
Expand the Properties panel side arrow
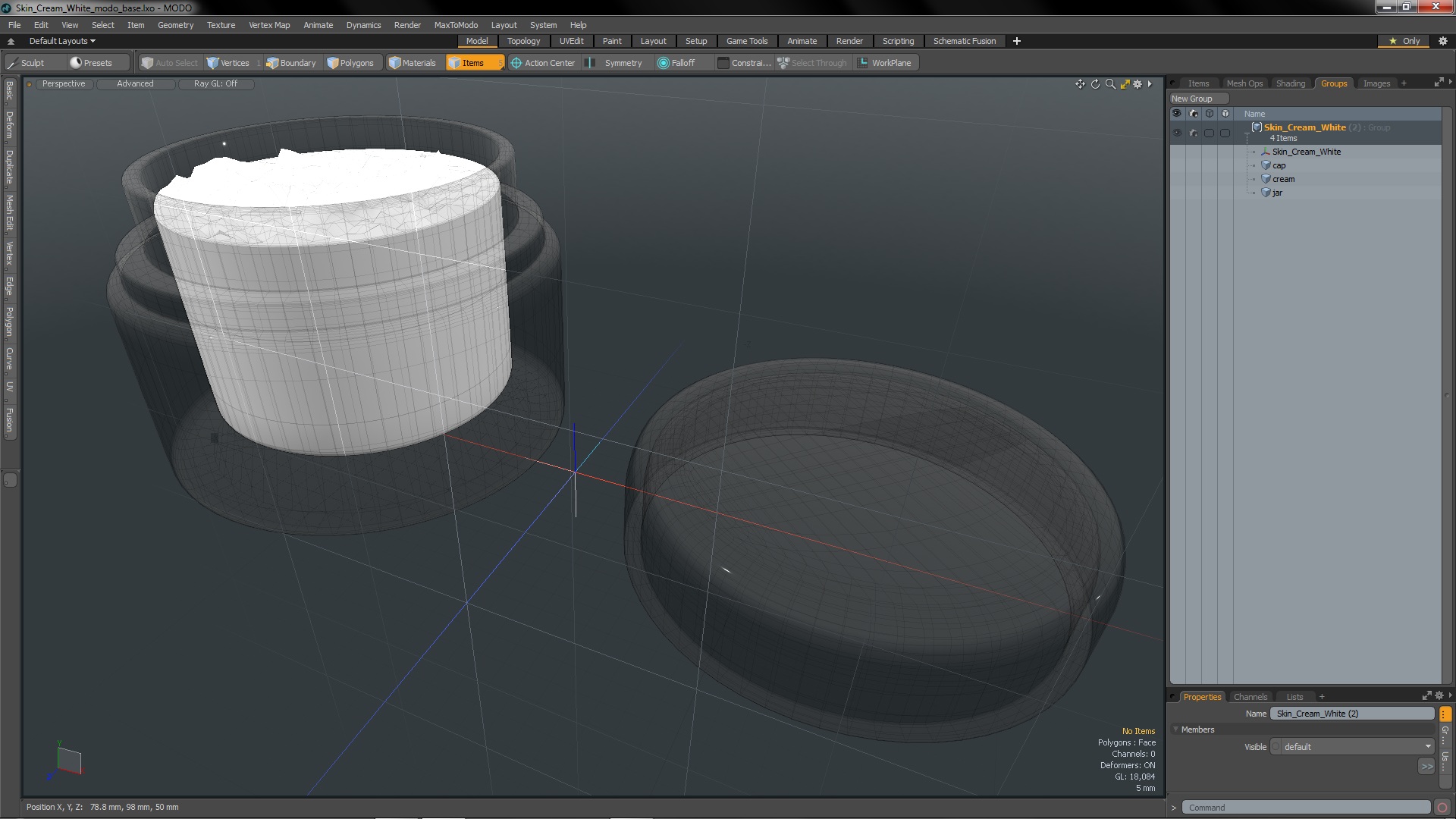point(1450,695)
